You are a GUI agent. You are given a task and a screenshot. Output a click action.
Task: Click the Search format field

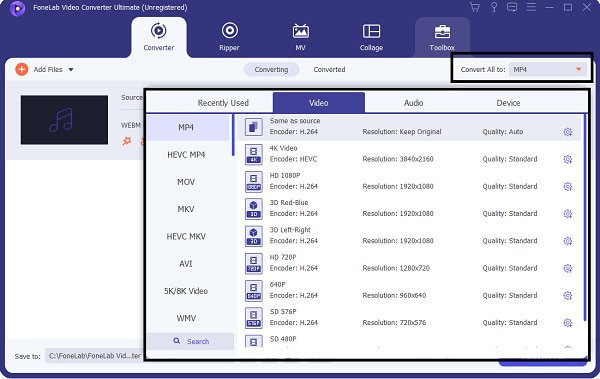(191, 341)
